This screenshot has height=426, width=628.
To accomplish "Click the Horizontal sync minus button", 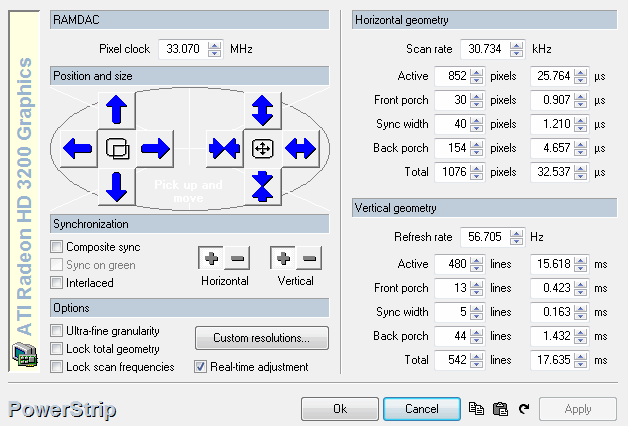I will (x=238, y=258).
